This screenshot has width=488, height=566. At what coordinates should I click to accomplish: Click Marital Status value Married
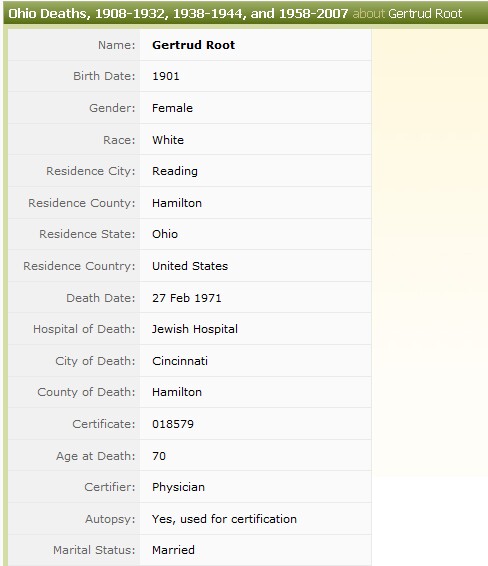coord(173,550)
